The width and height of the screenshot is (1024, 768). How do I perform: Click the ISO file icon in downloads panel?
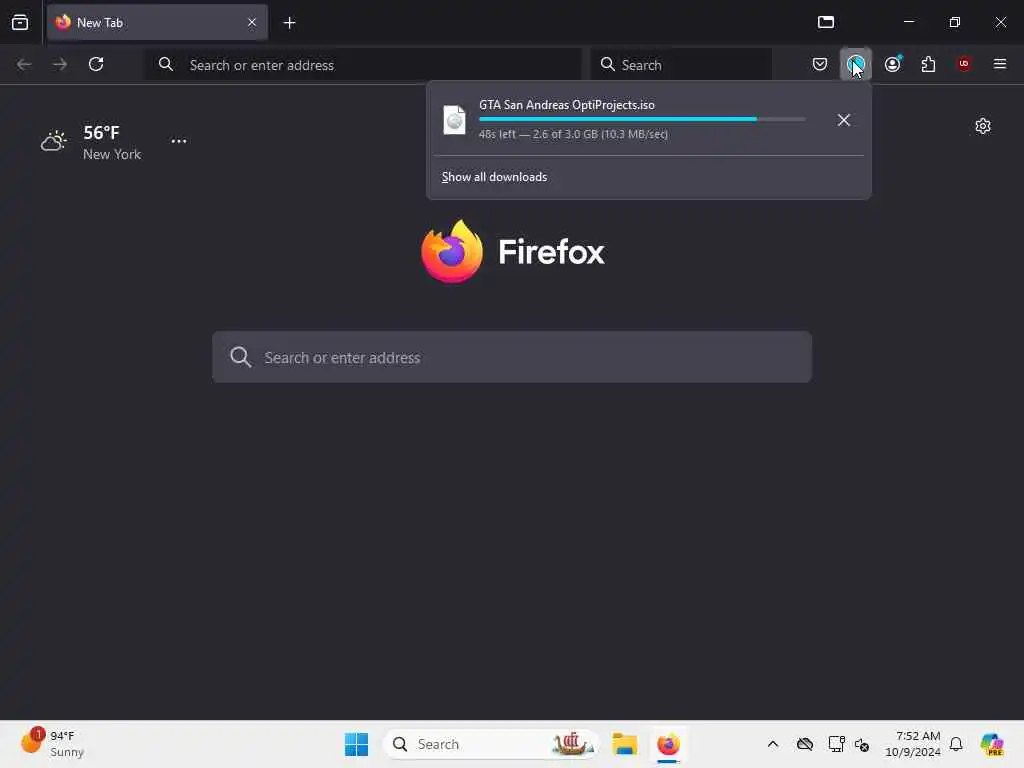(455, 120)
